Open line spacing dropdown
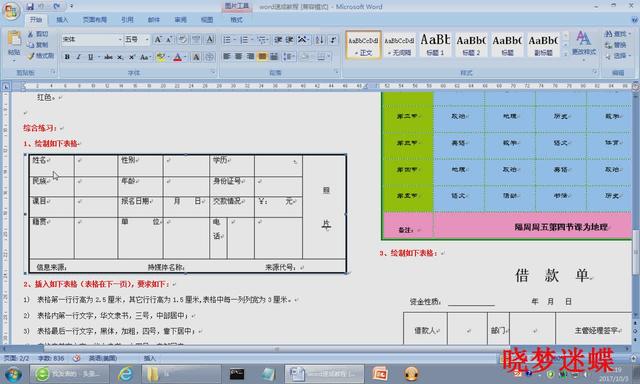 (x=289, y=56)
